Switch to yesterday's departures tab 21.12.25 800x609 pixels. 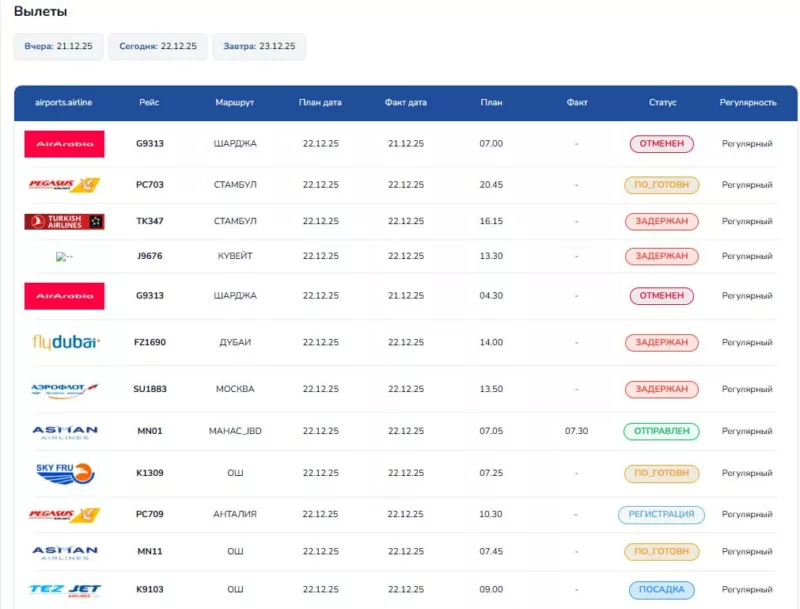coord(58,46)
